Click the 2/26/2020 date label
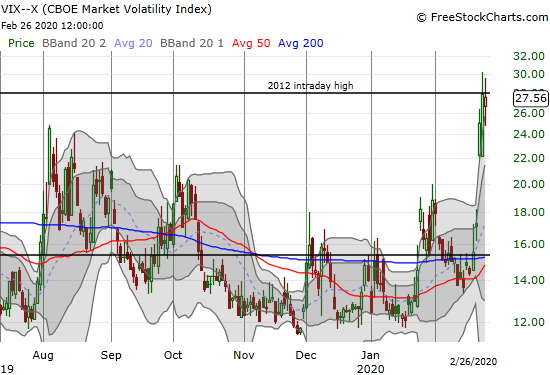The height and width of the screenshot is (375, 550). (474, 361)
